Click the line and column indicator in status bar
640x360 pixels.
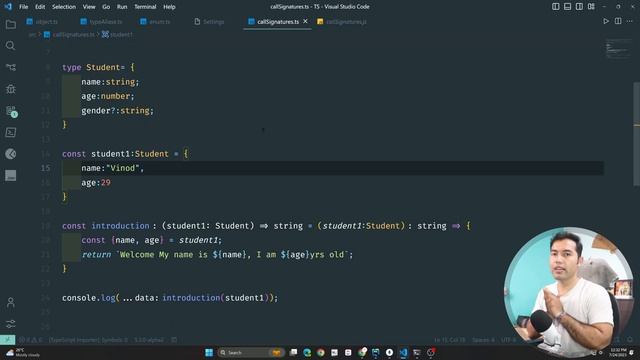(449, 340)
